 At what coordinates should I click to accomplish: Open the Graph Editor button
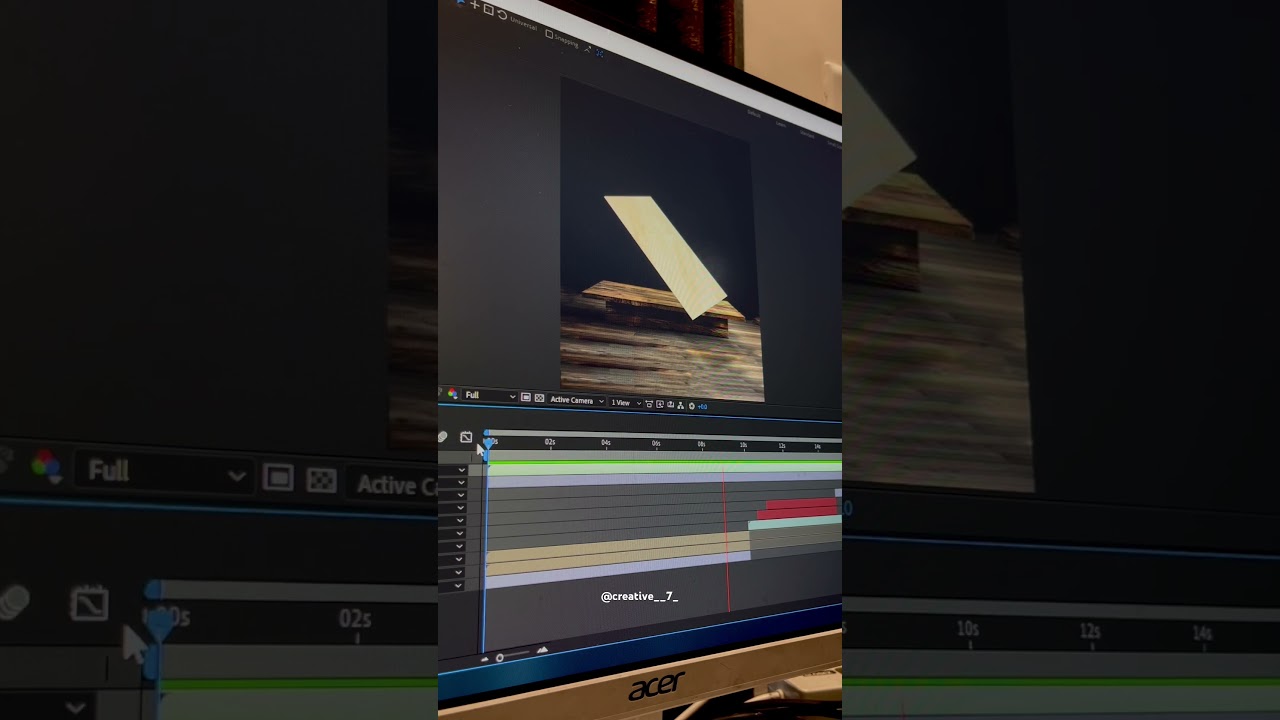coord(466,437)
